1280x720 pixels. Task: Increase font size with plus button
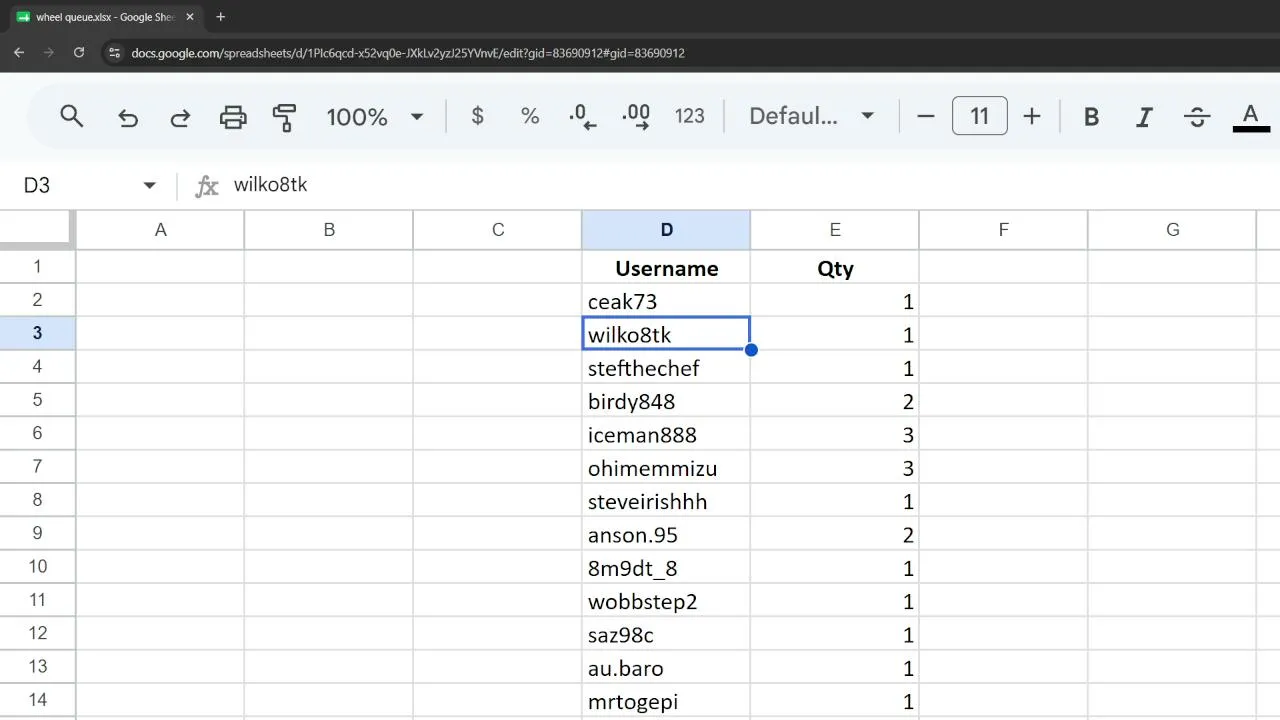point(1032,116)
